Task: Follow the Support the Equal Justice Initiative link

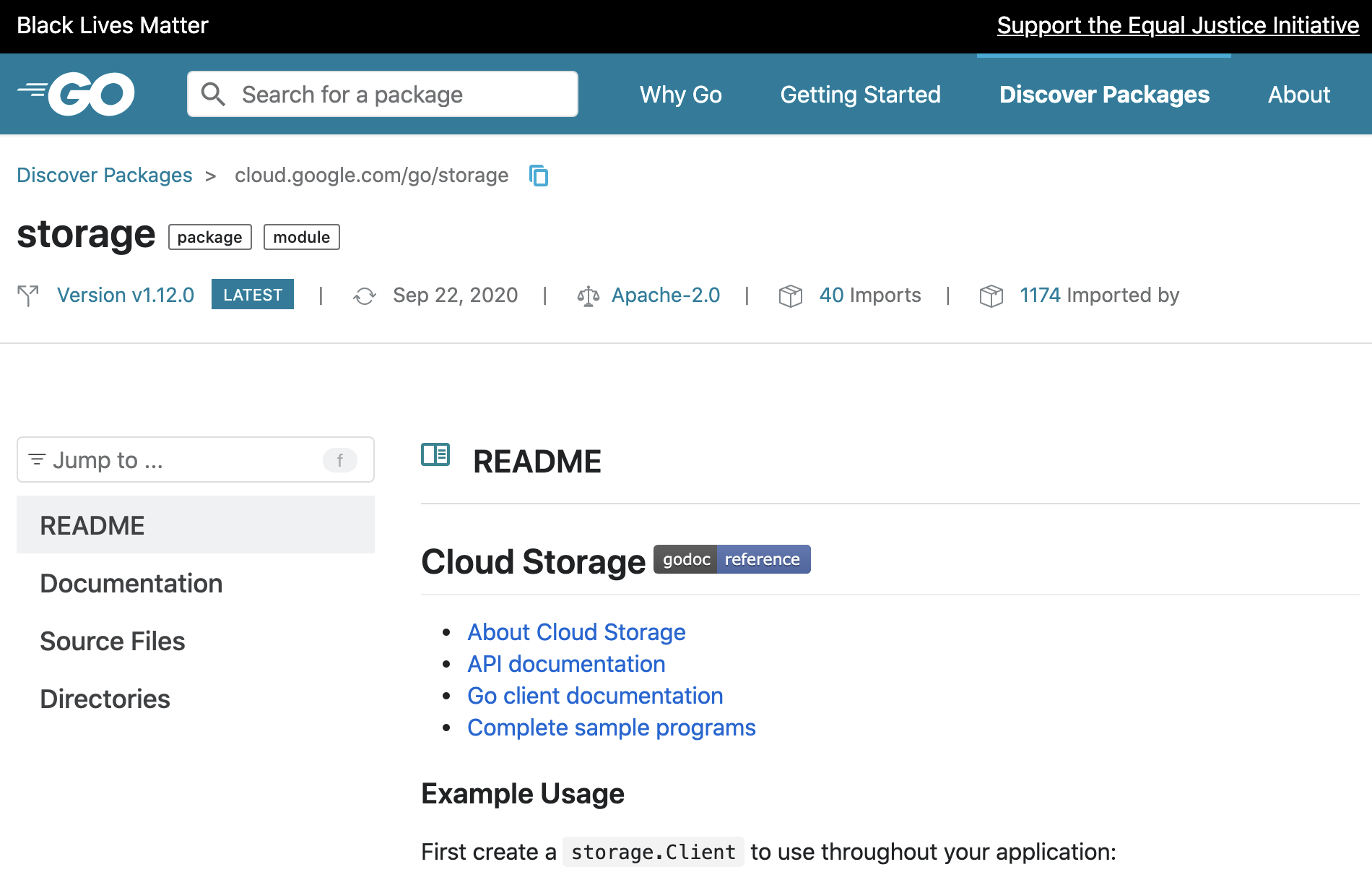Action: pyautogui.click(x=1178, y=25)
